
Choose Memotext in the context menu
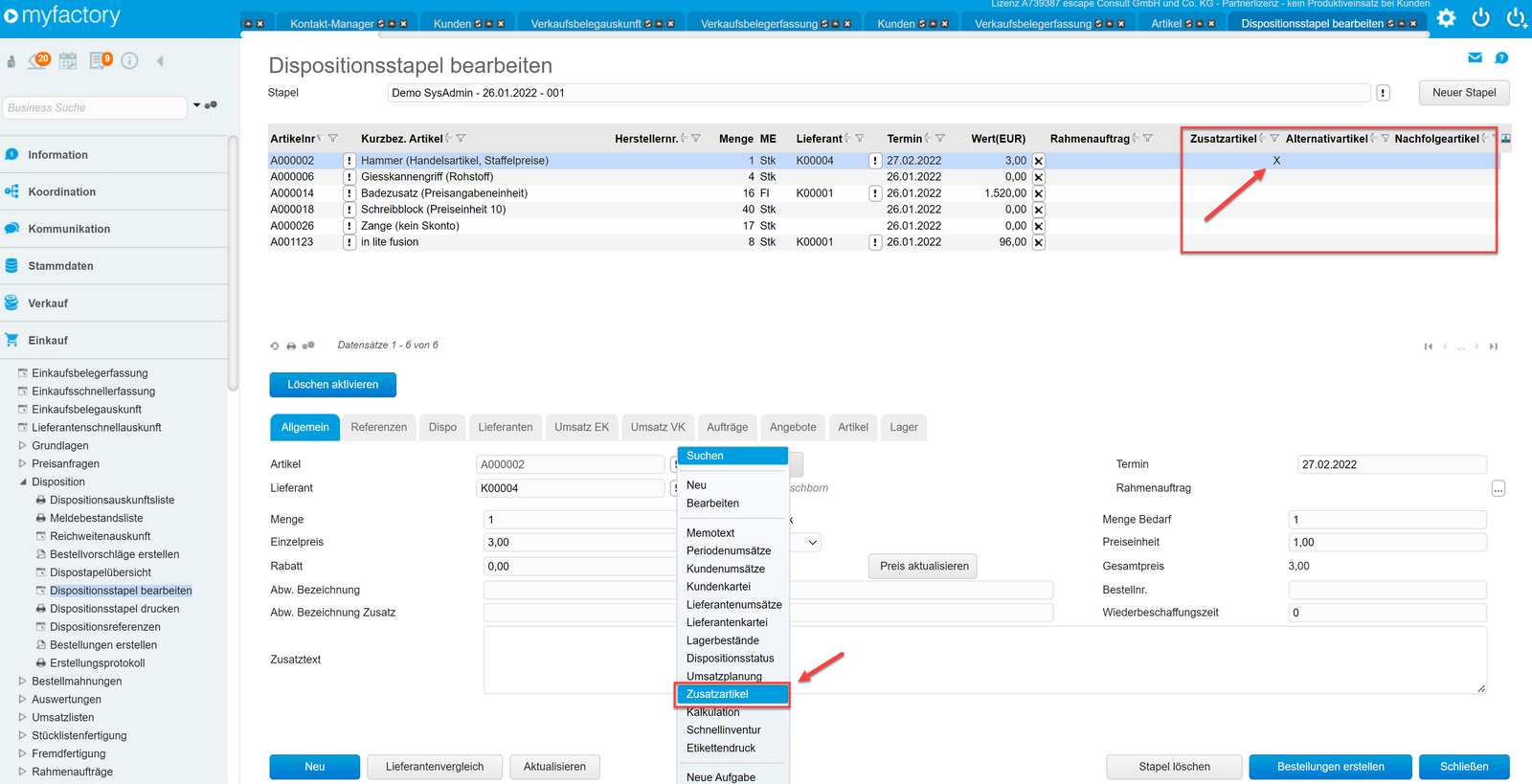click(x=710, y=533)
